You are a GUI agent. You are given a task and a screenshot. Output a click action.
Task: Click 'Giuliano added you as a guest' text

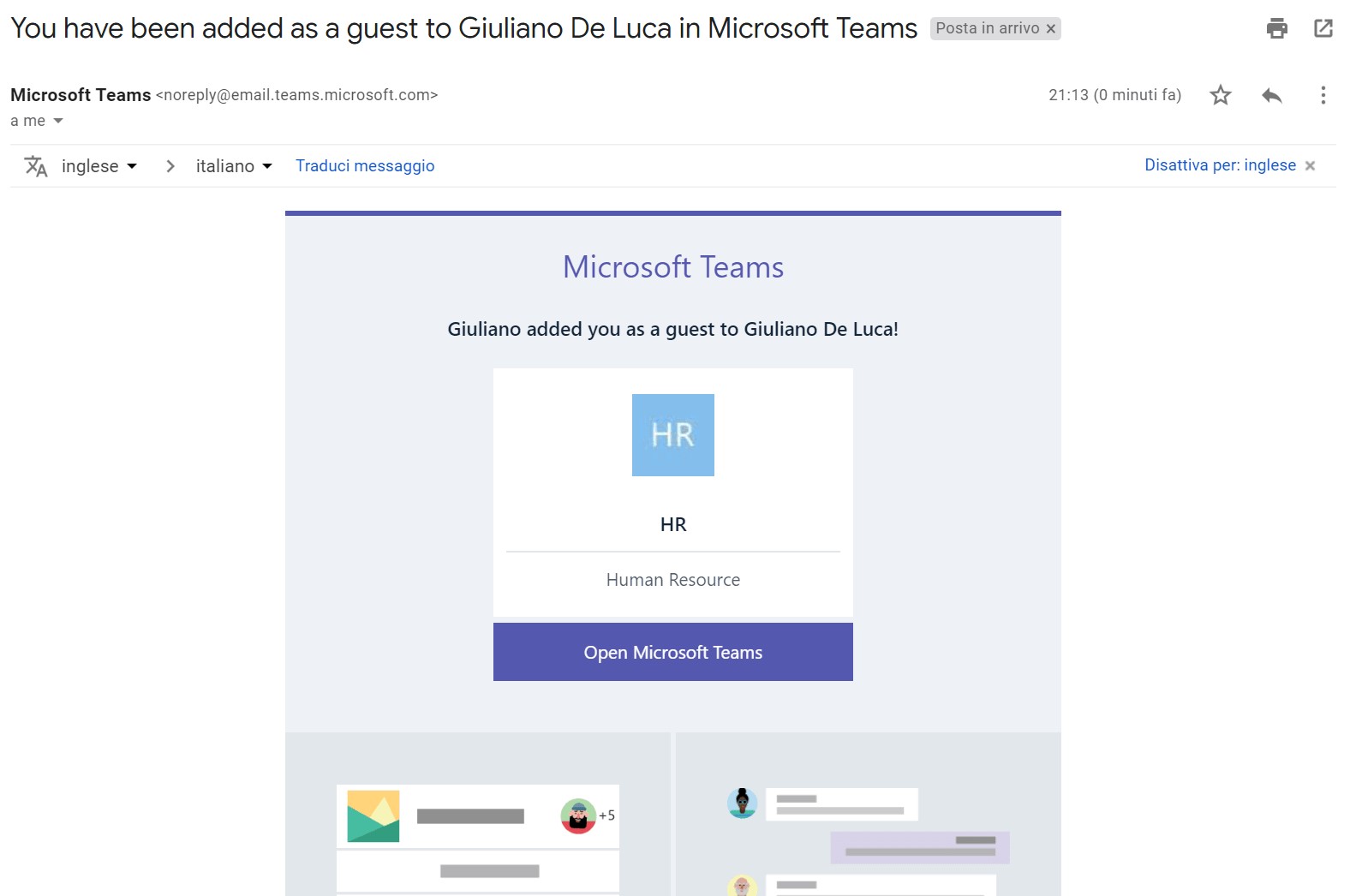pyautogui.click(x=673, y=329)
